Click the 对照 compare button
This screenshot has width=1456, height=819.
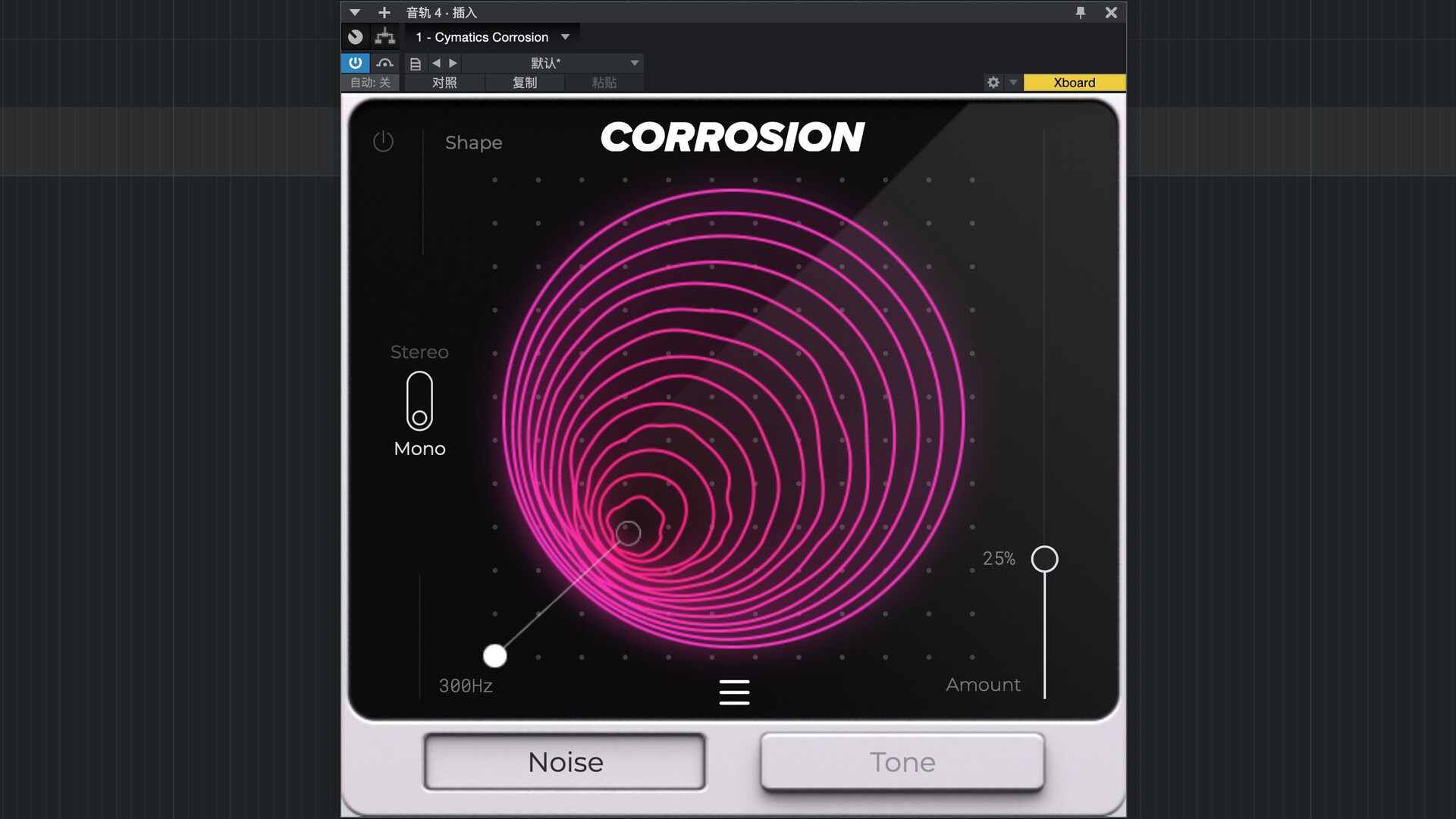point(444,83)
